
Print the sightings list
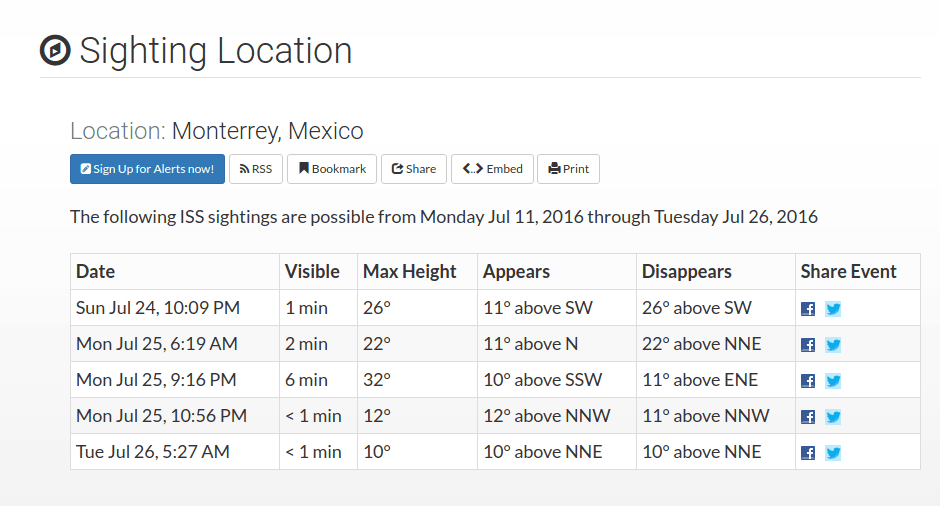(x=568, y=169)
